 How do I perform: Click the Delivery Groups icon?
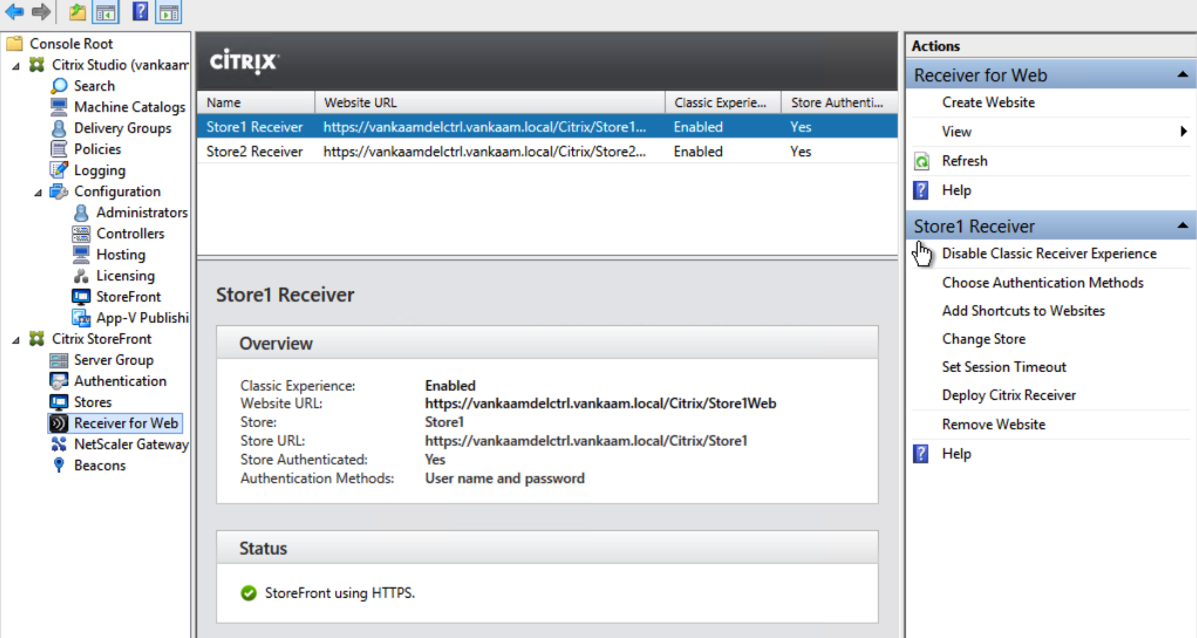tap(59, 128)
